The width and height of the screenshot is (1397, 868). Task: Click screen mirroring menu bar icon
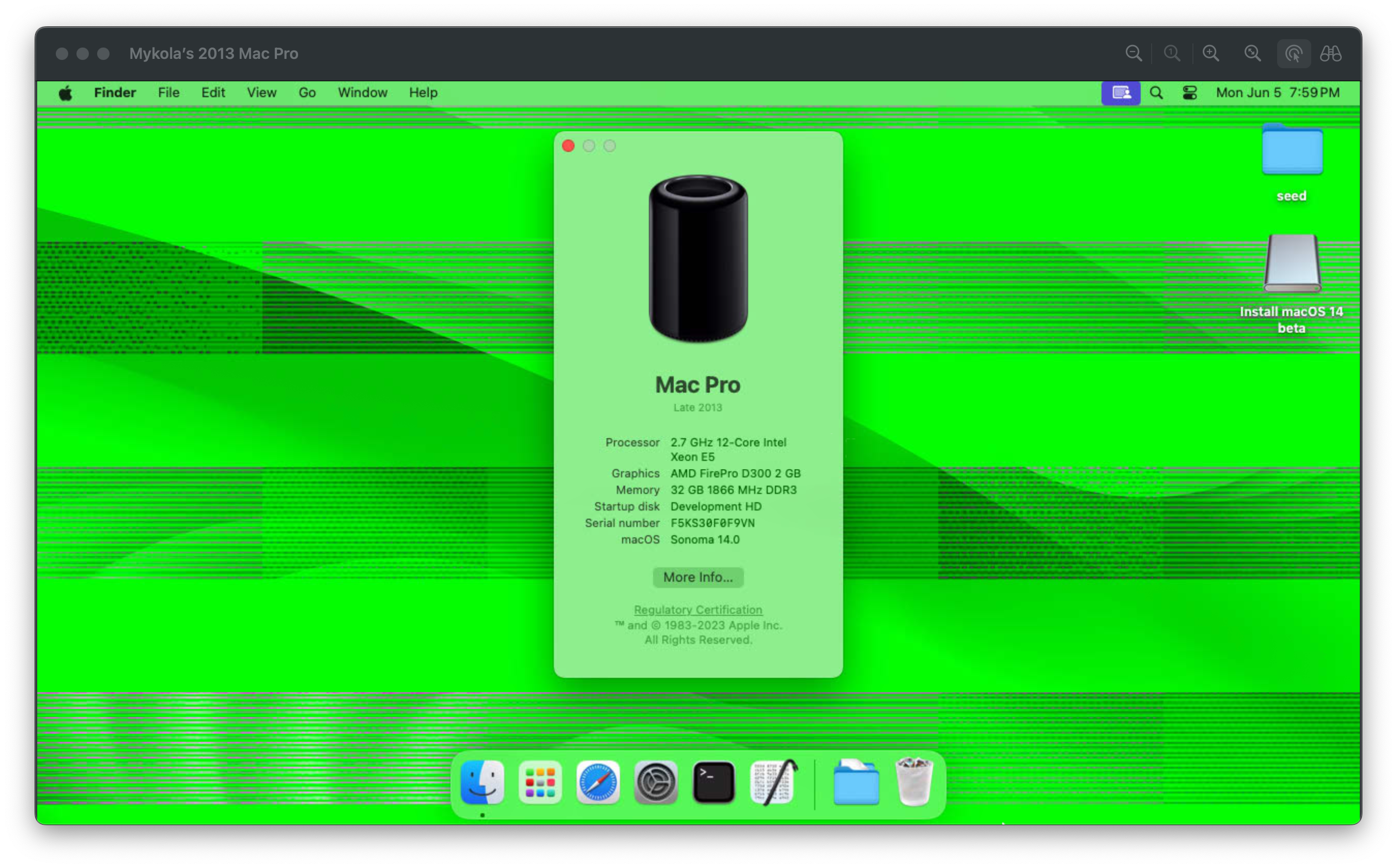tap(1120, 92)
